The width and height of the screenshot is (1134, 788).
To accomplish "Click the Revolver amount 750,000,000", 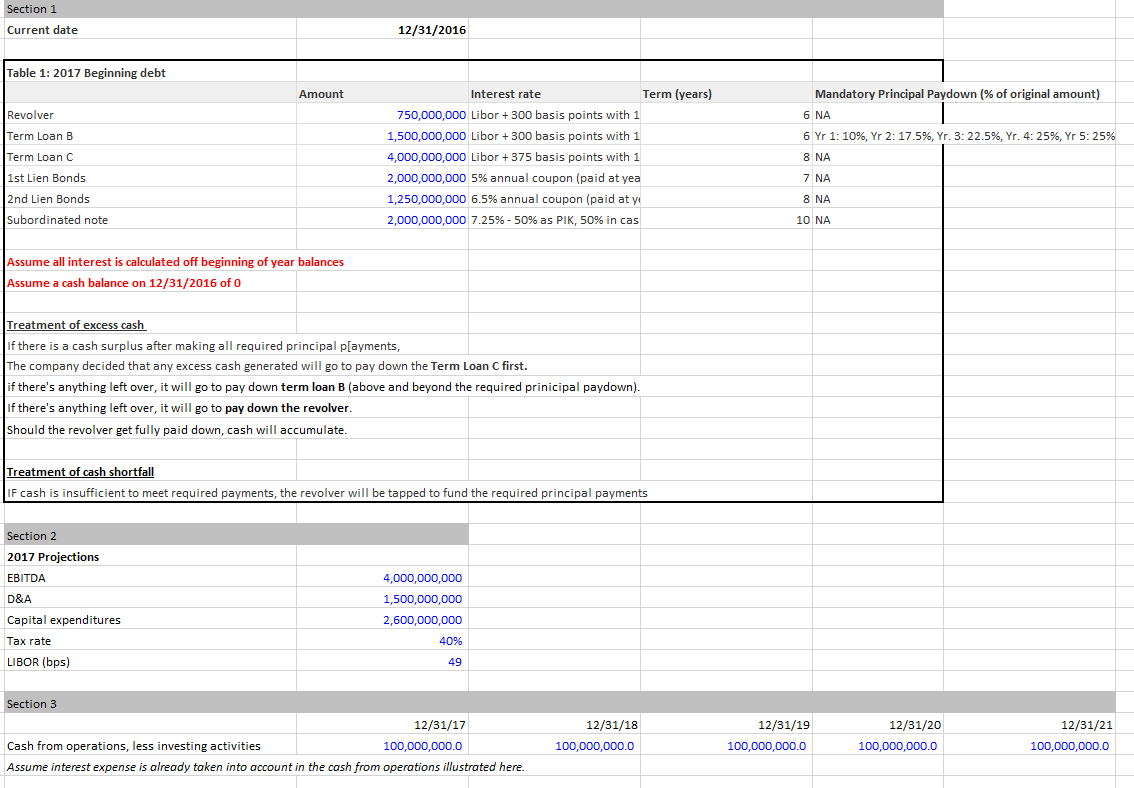I will coord(431,115).
